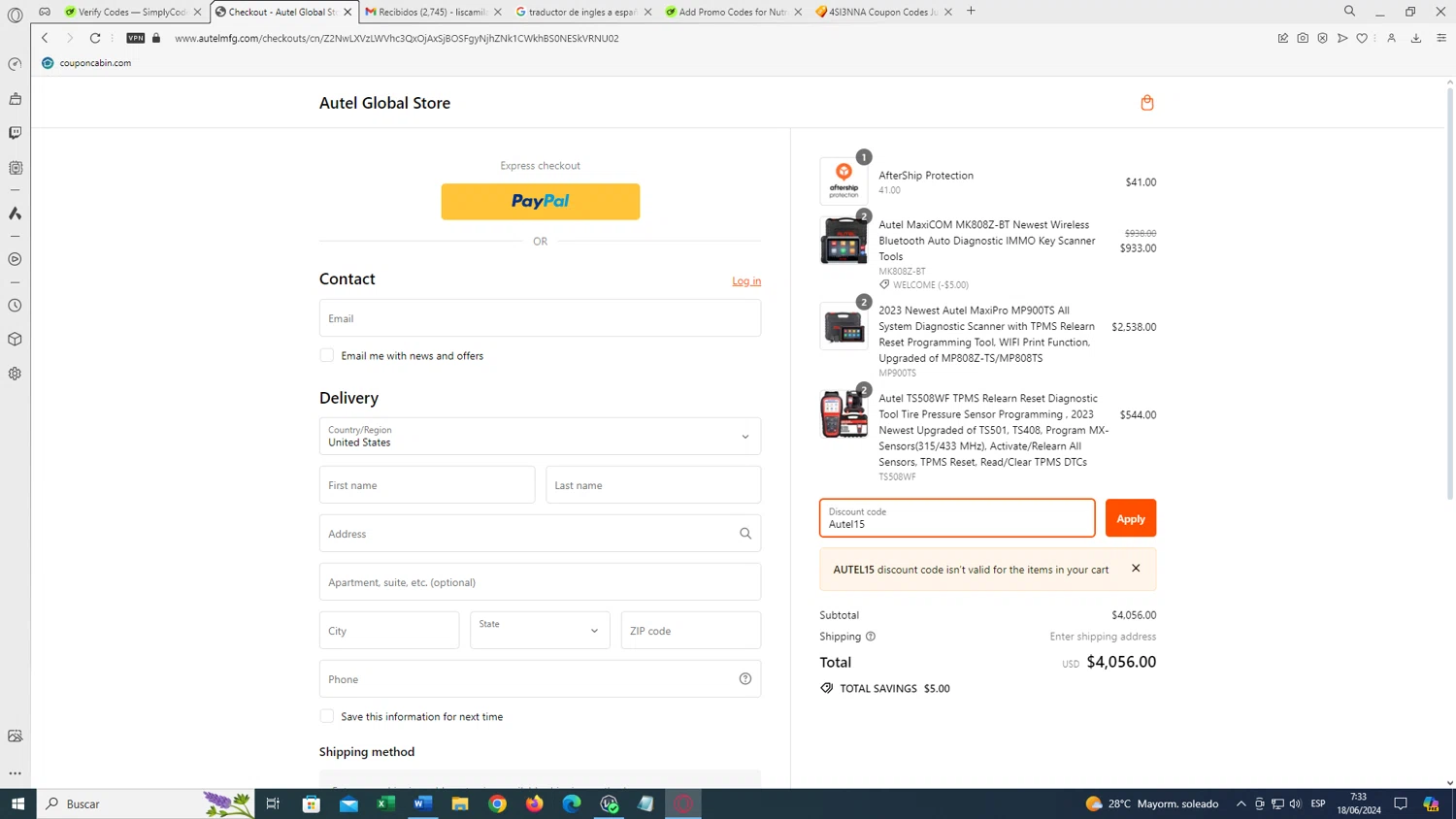The height and width of the screenshot is (819, 1456).
Task: Check Save this information for next time
Action: (327, 716)
